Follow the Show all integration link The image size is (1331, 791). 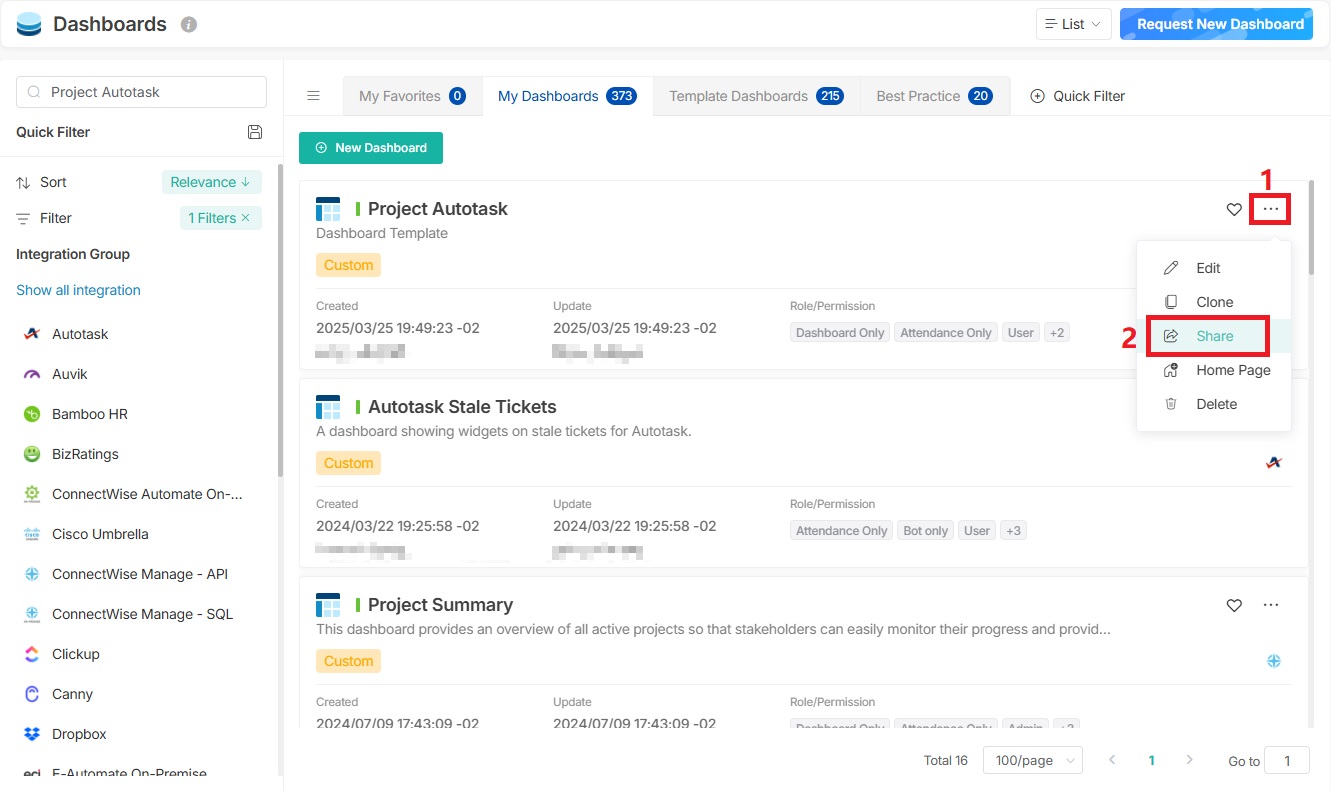tap(78, 290)
